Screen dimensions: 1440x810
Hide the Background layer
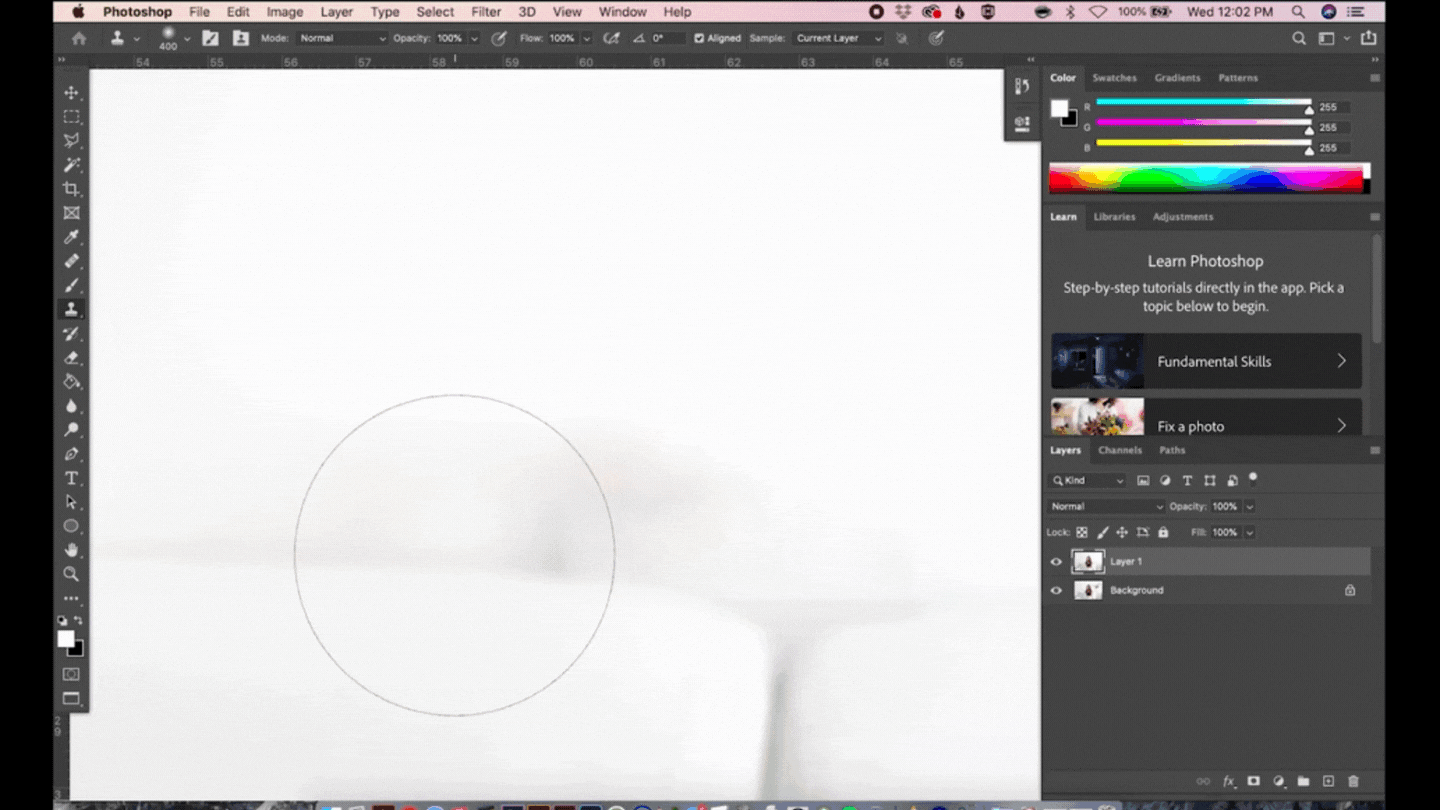[x=1056, y=590]
